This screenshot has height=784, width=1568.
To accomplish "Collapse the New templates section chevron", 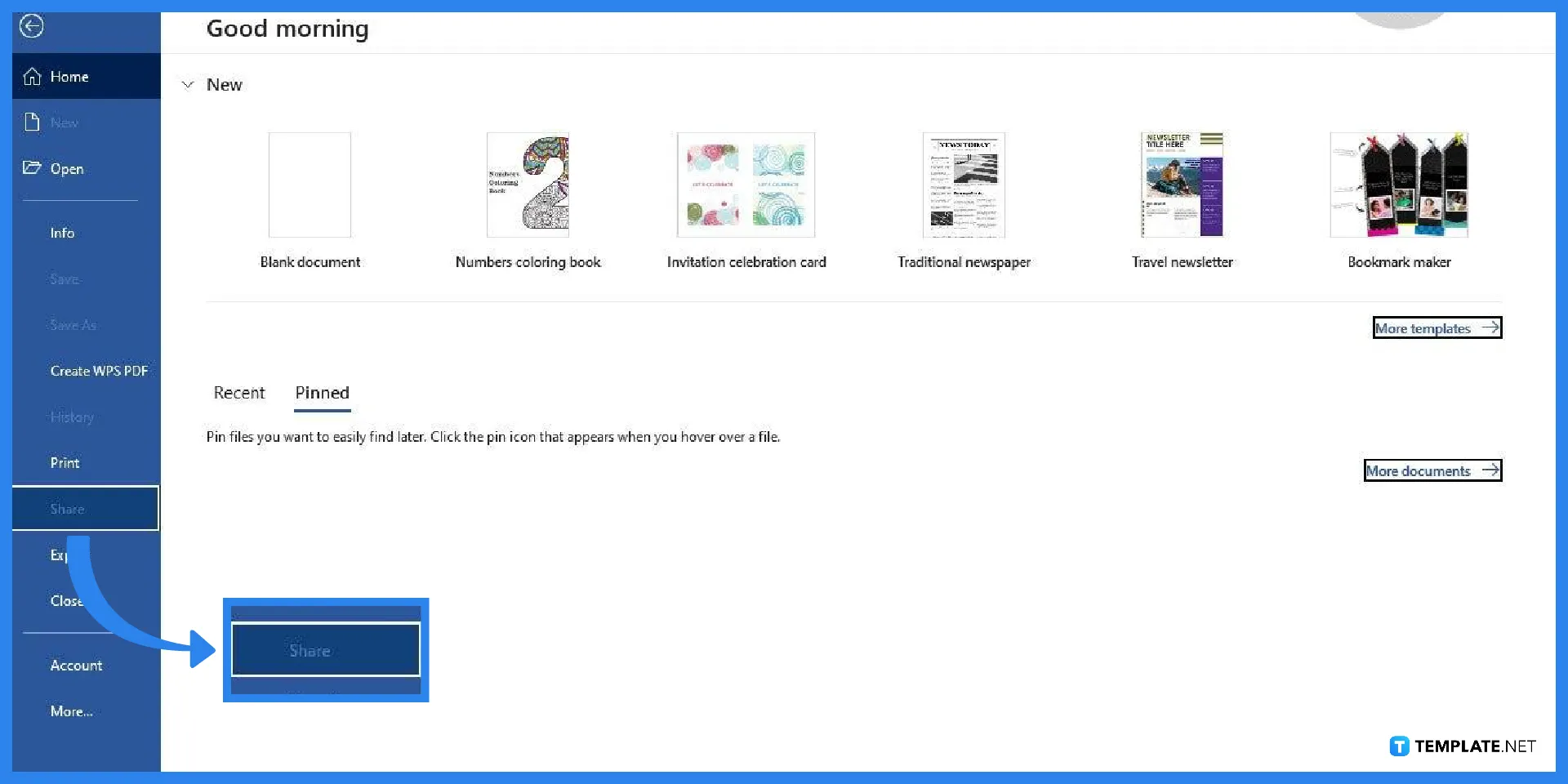I will click(187, 84).
